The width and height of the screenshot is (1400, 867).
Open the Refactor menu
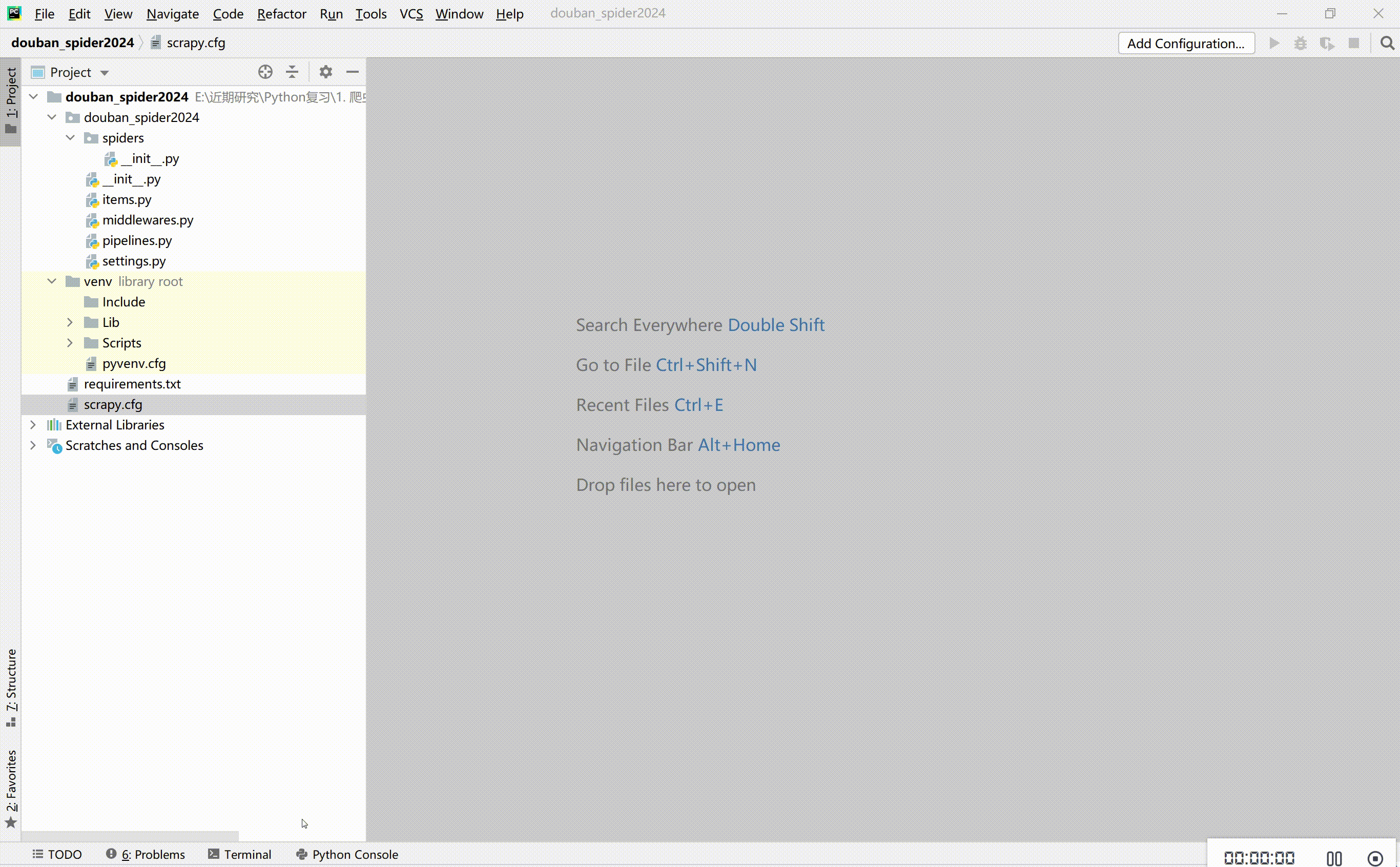coord(281,14)
